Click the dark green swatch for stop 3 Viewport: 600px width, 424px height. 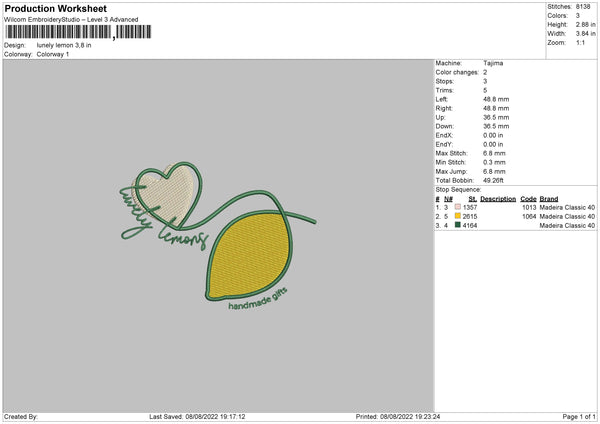click(457, 225)
